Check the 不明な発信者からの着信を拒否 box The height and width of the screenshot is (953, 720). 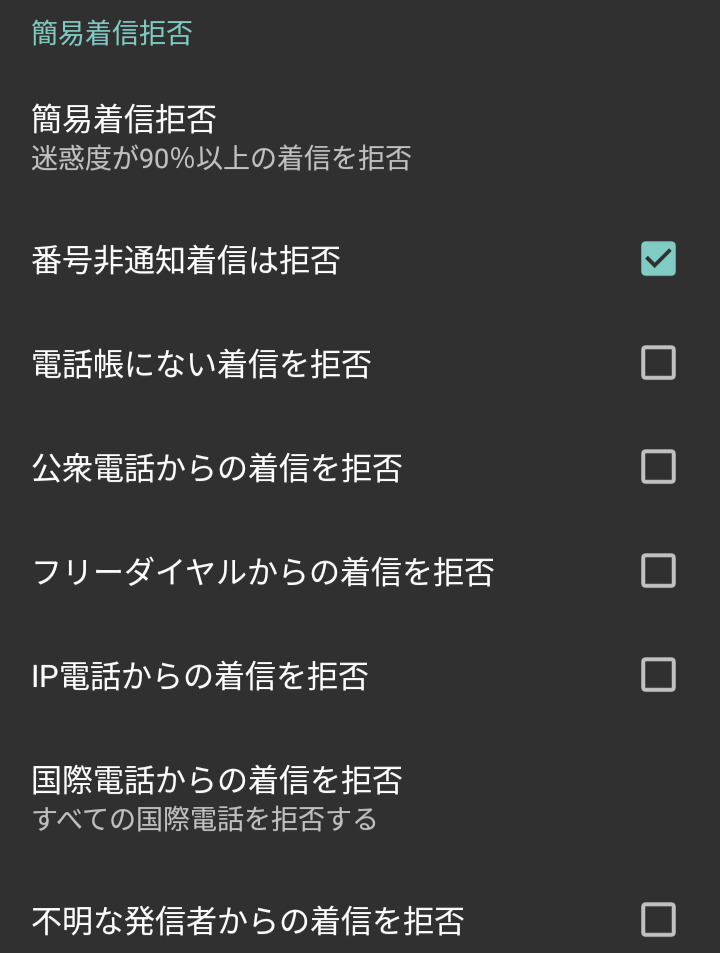[x=658, y=919]
